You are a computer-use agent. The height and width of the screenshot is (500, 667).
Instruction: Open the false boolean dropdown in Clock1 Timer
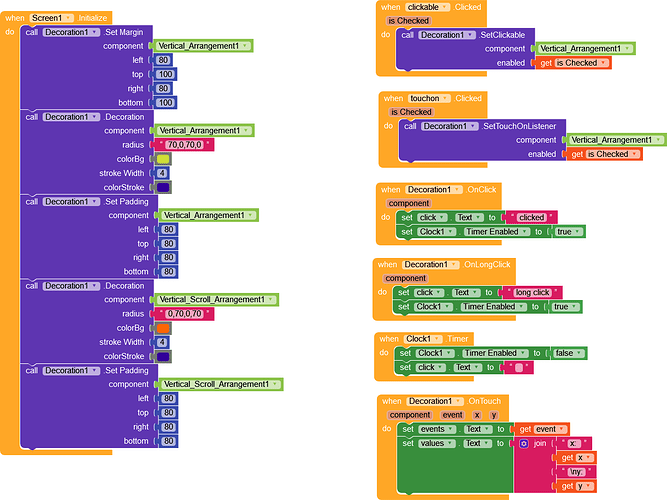568,353
